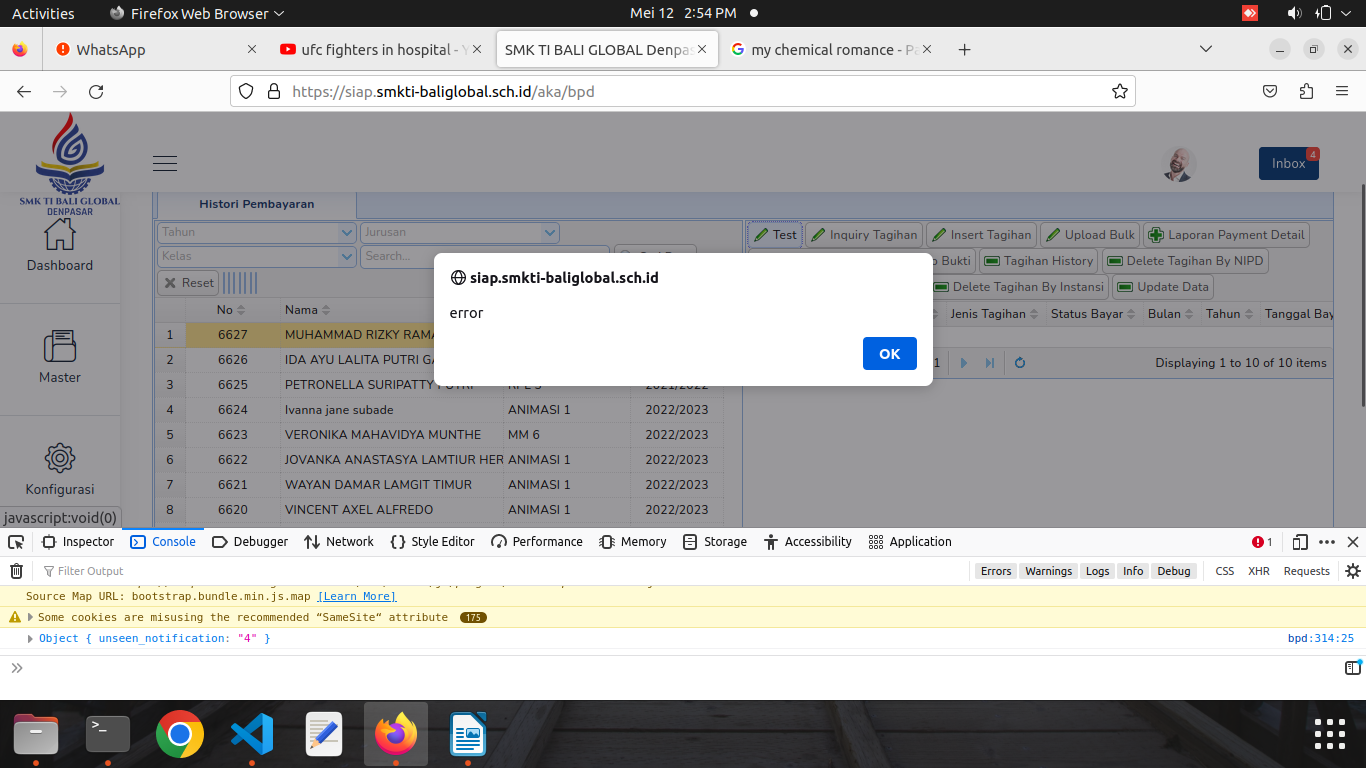Reload the current page
Viewport: 1366px width, 768px height.
pyautogui.click(x=96, y=91)
